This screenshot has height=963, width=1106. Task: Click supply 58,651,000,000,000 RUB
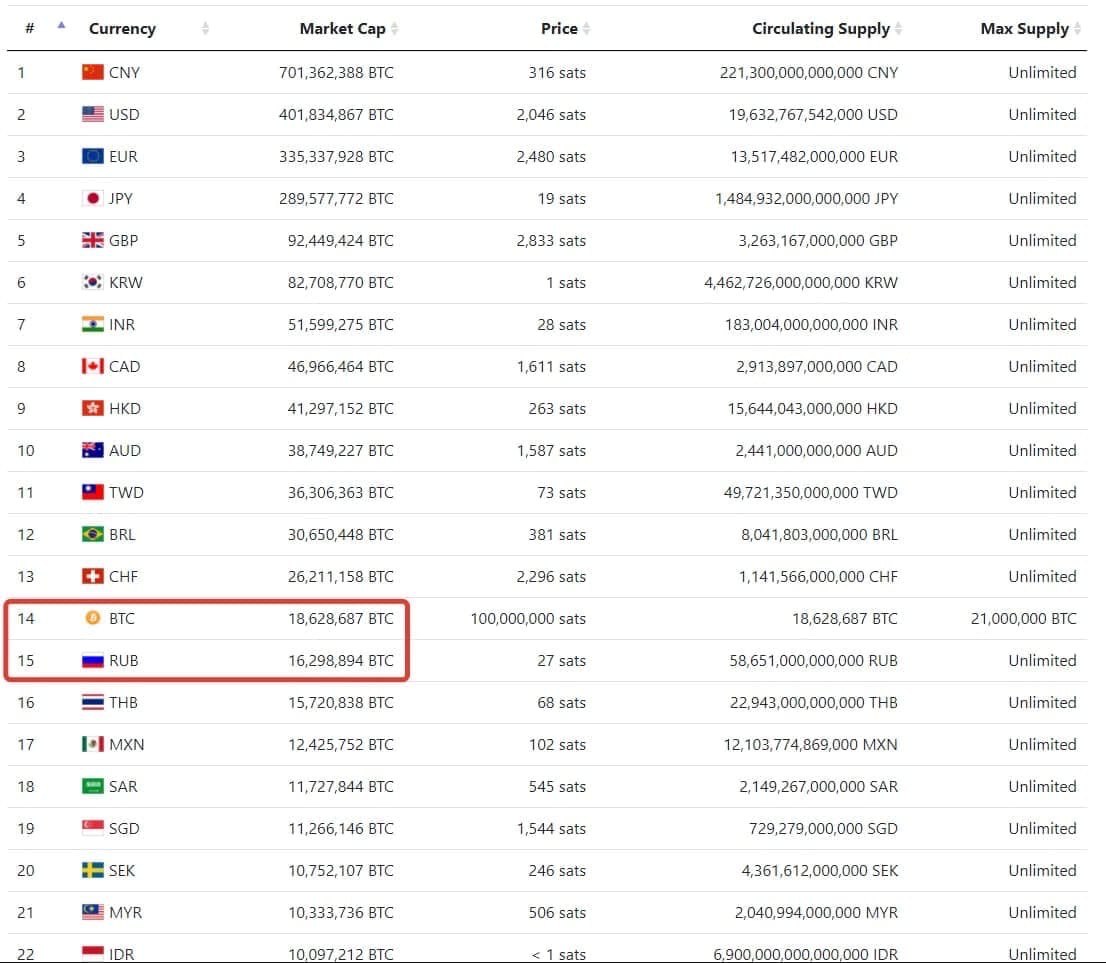coord(813,660)
